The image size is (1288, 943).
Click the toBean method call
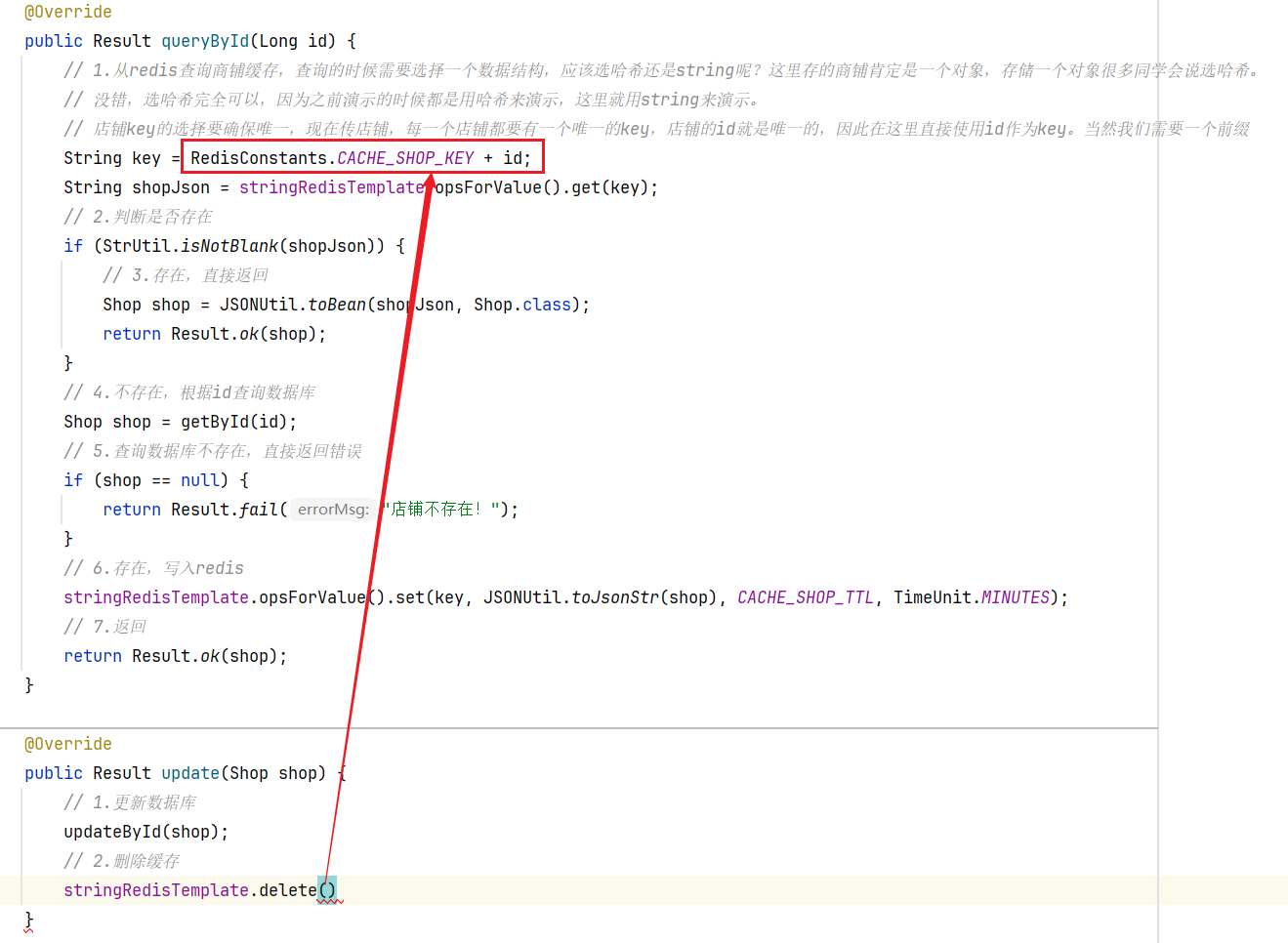(337, 305)
